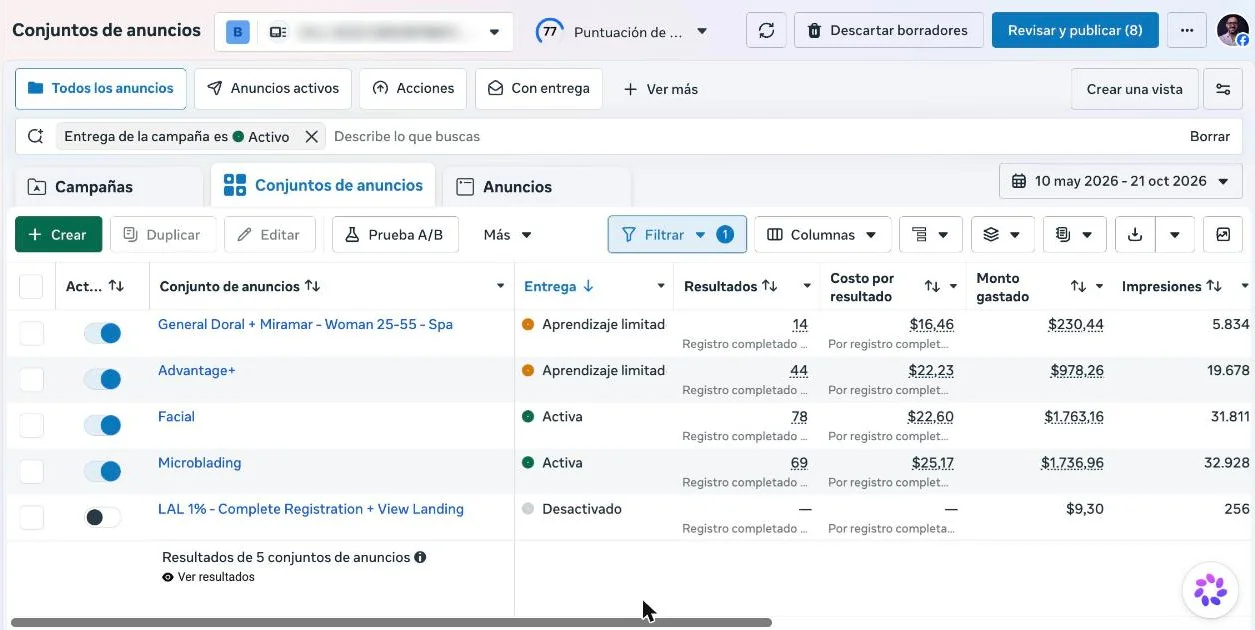Click the trash icon in Descartar borradores

coord(814,31)
